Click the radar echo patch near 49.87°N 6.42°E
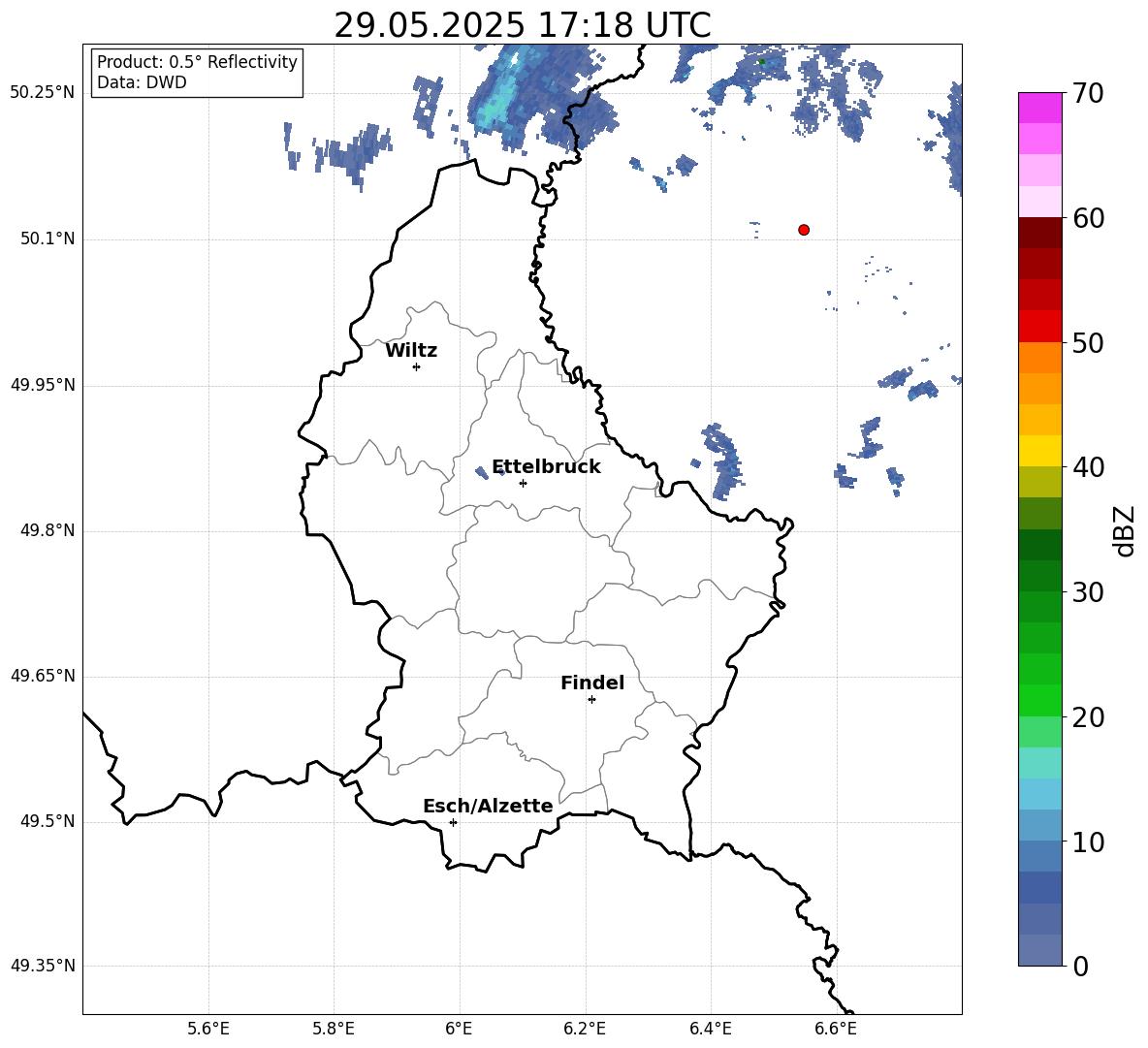Viewport: 1148px width, 1048px height. 723,461
